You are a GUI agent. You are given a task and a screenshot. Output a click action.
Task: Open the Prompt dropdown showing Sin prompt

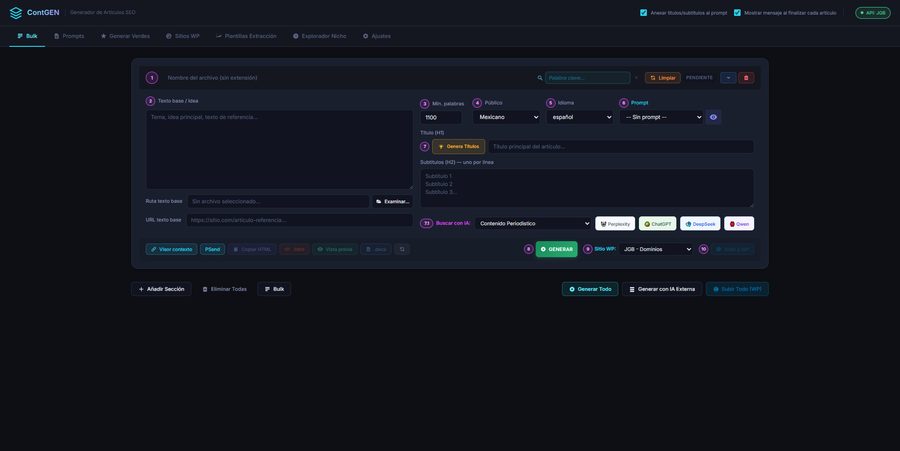pos(661,117)
